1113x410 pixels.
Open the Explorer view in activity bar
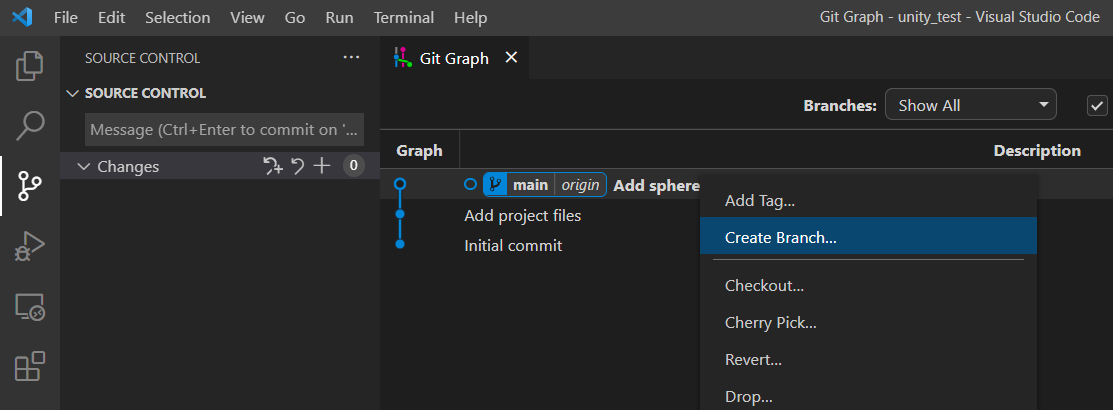(30, 65)
